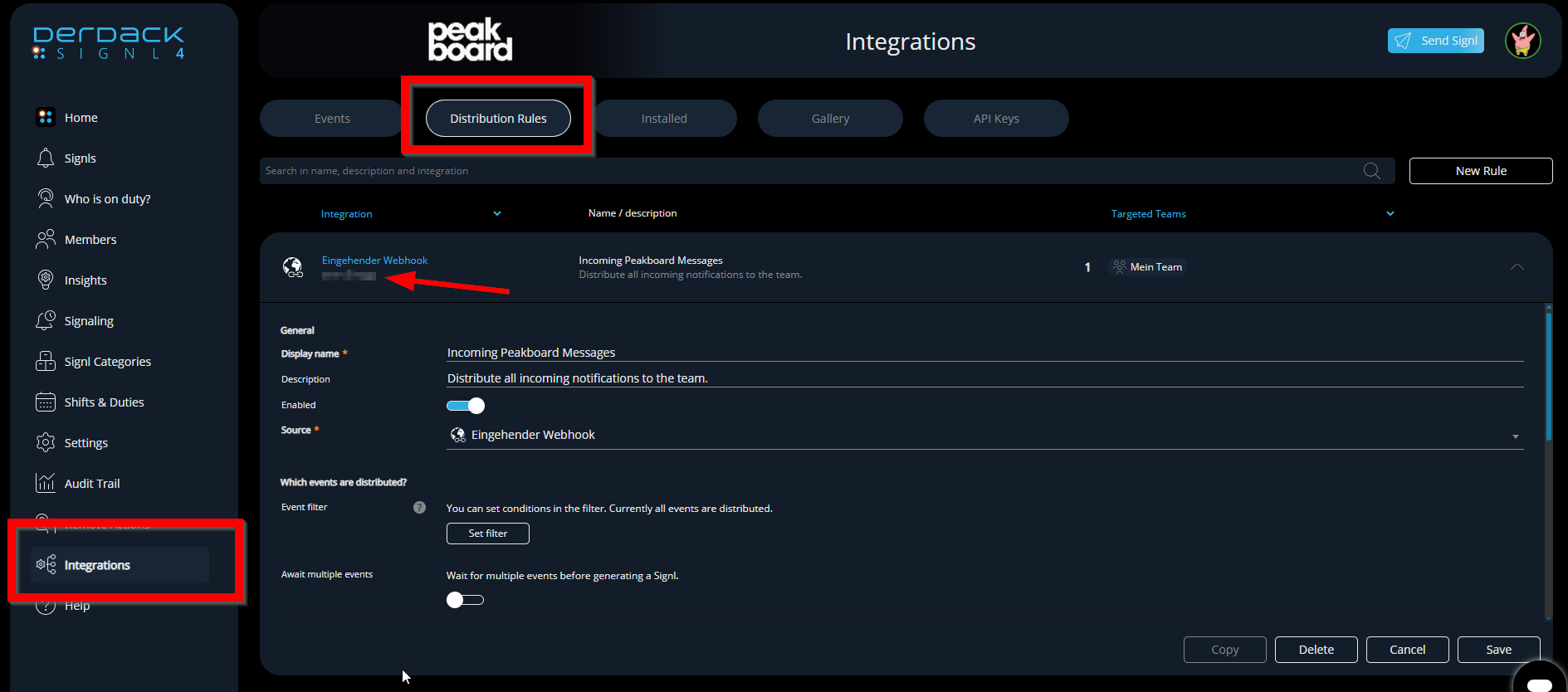Image resolution: width=1568 pixels, height=692 pixels.
Task: Click the Save button
Action: tap(1499, 650)
